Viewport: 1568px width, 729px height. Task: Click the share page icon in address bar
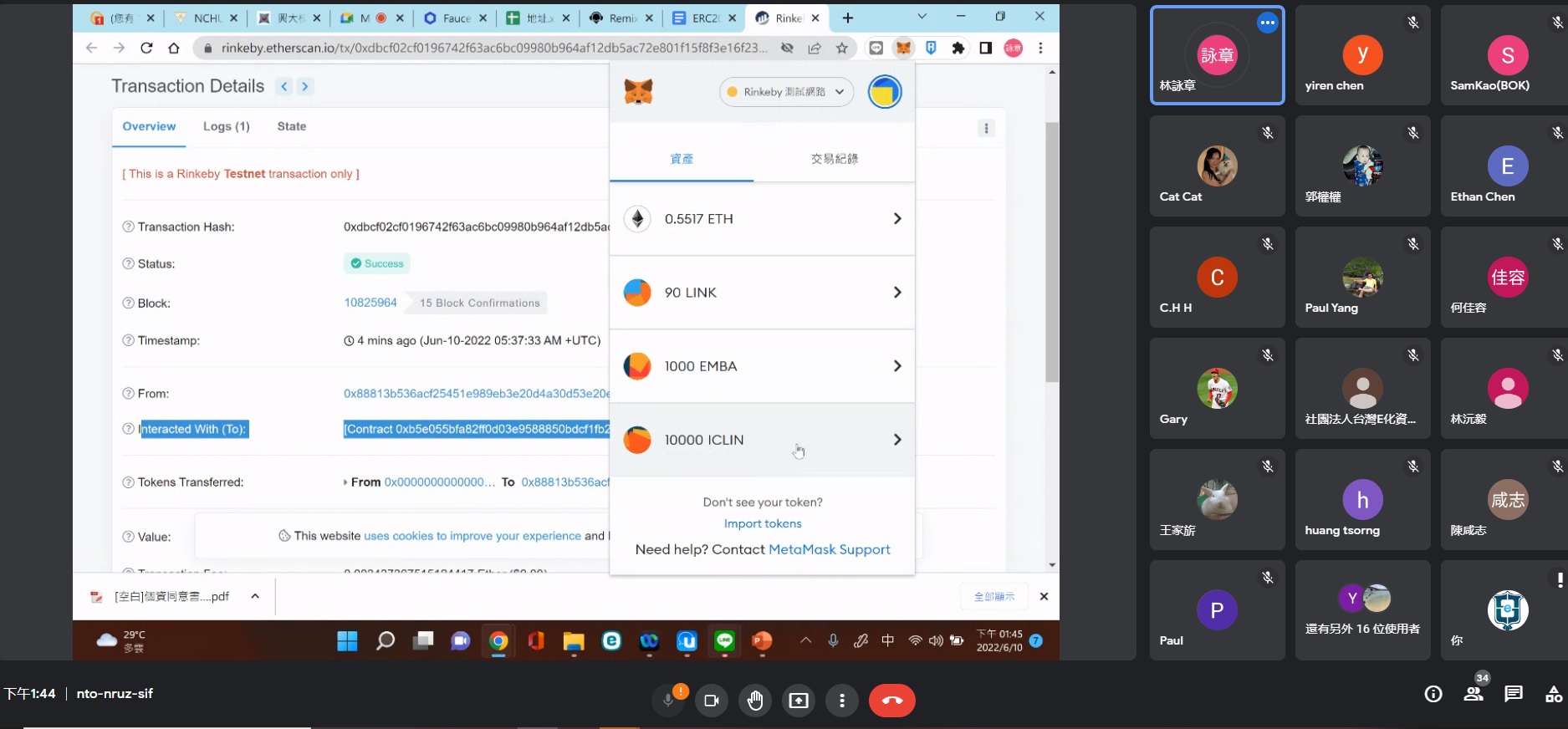click(x=815, y=48)
